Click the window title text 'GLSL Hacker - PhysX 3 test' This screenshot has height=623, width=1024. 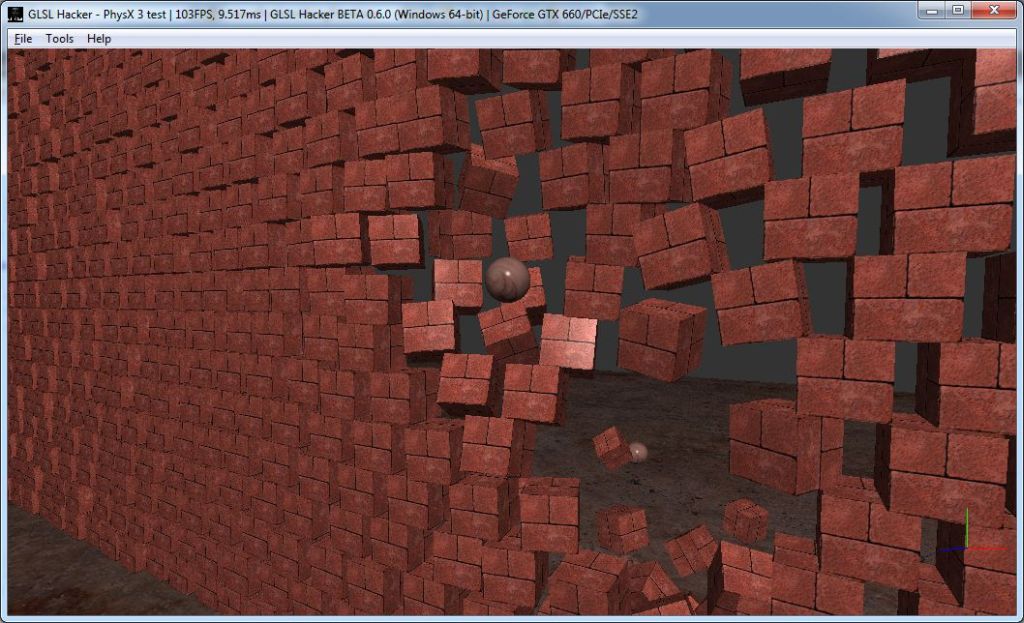tap(97, 14)
